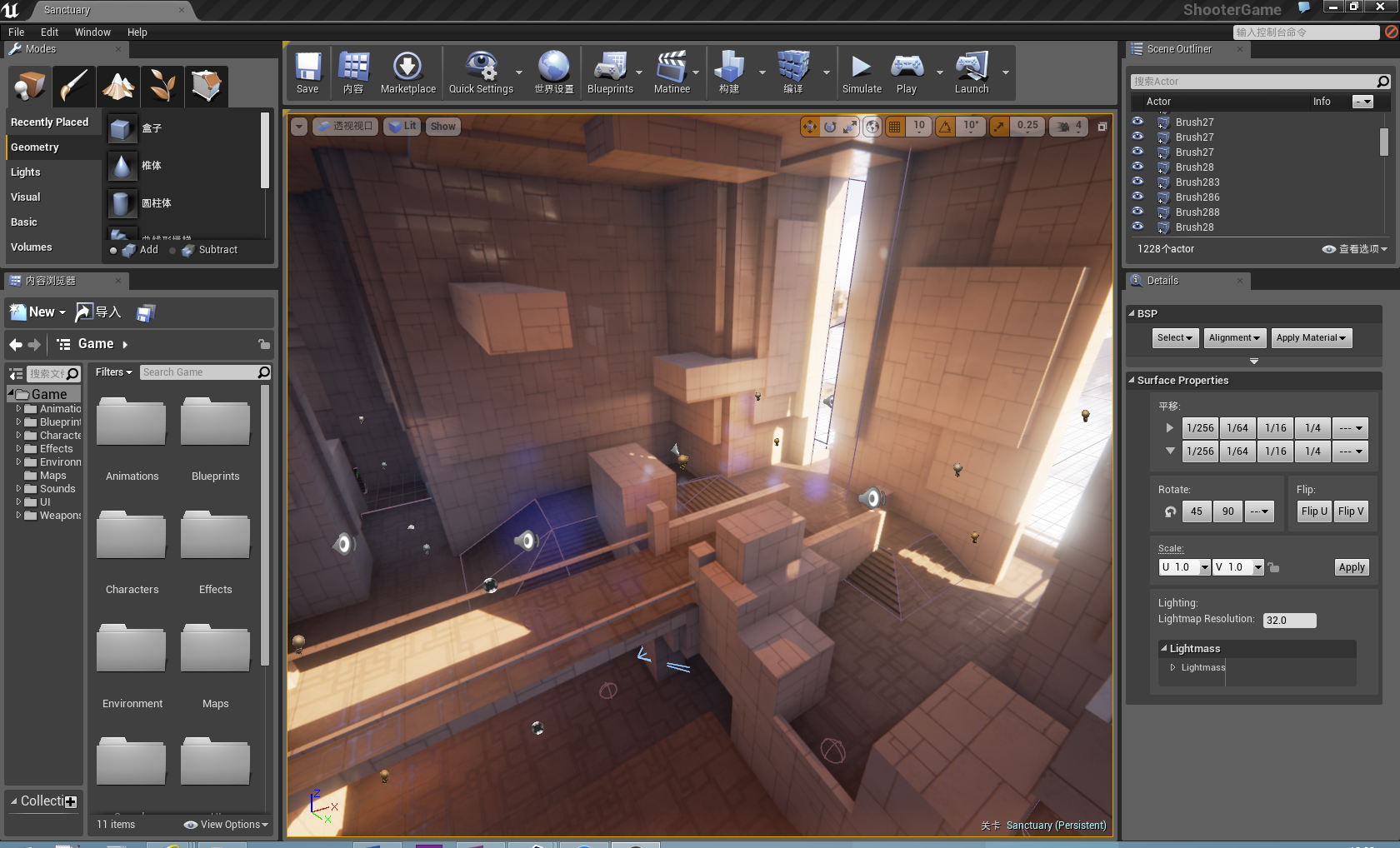Open Quick Settings in the toolbar
The width and height of the screenshot is (1400, 848).
pyautogui.click(x=481, y=72)
